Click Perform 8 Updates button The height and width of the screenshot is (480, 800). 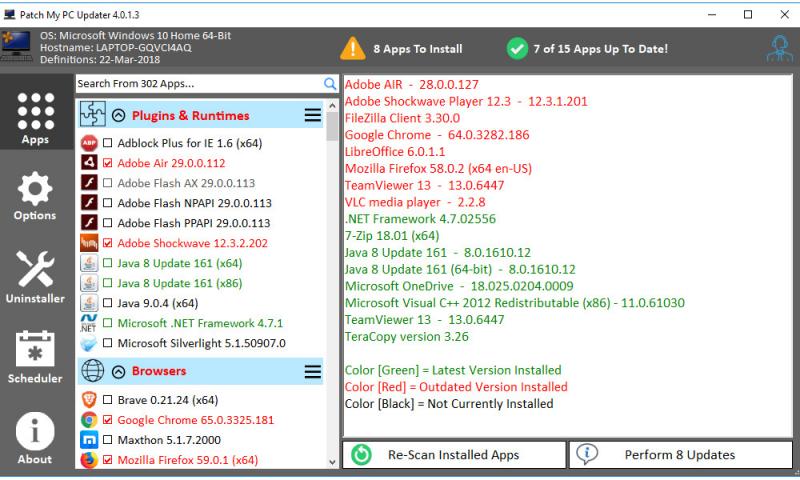pyautogui.click(x=681, y=454)
